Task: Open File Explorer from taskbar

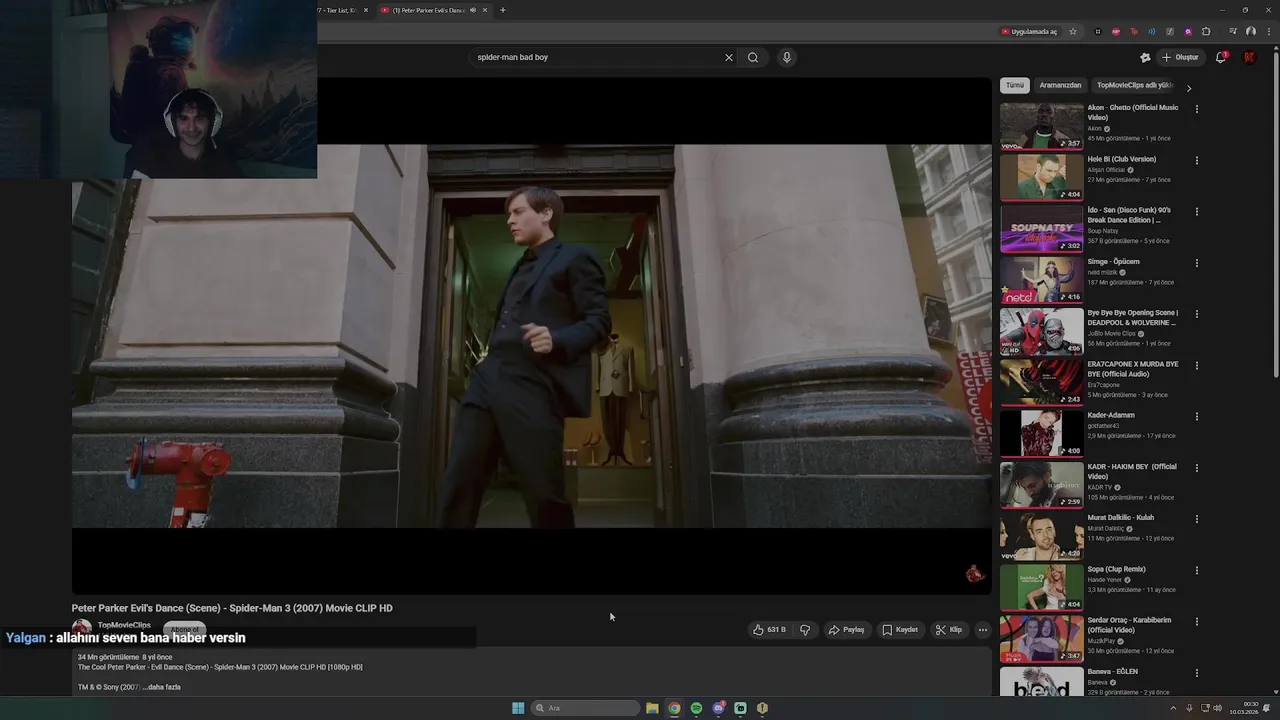Action: (652, 708)
